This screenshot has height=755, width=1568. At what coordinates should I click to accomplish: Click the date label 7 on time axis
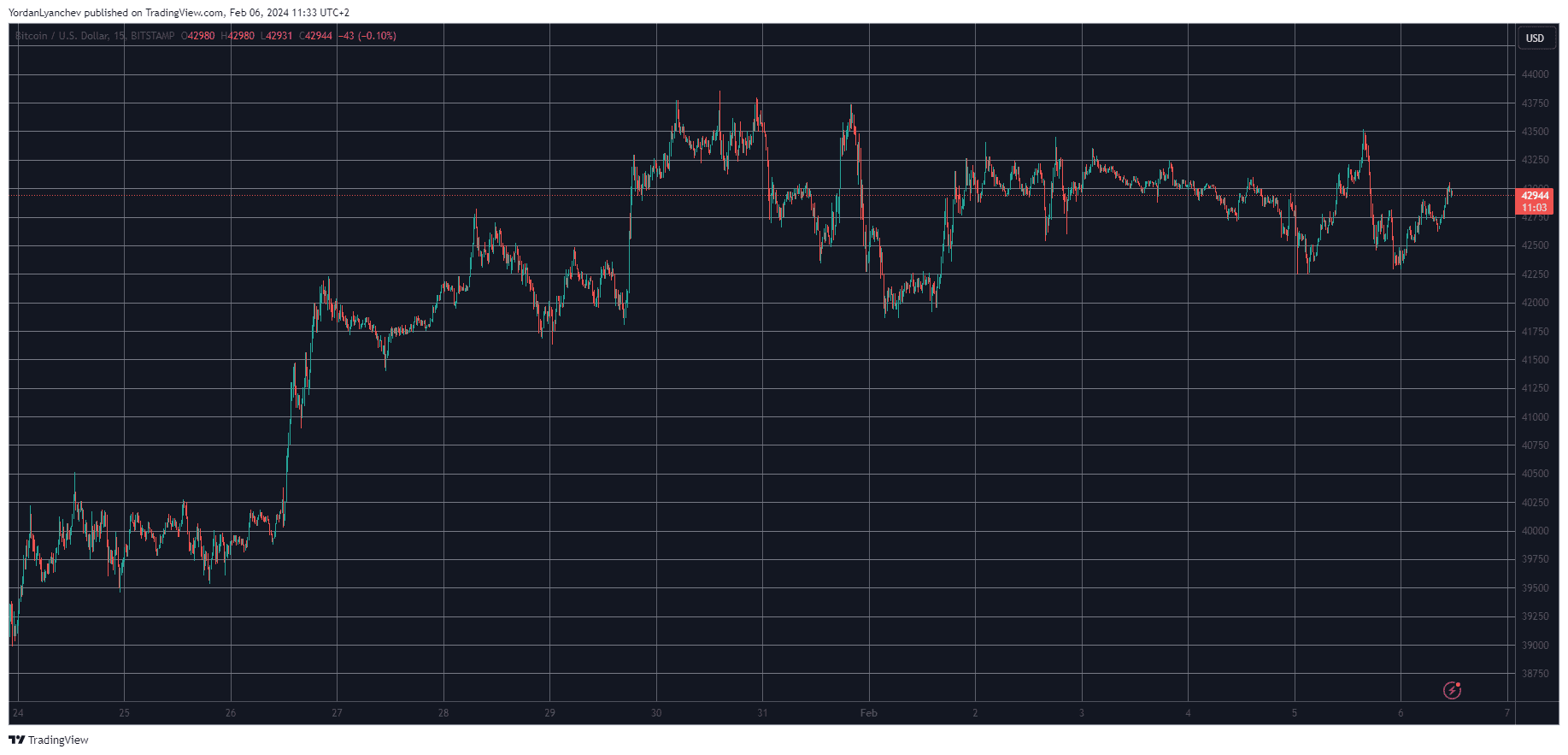[x=1507, y=713]
